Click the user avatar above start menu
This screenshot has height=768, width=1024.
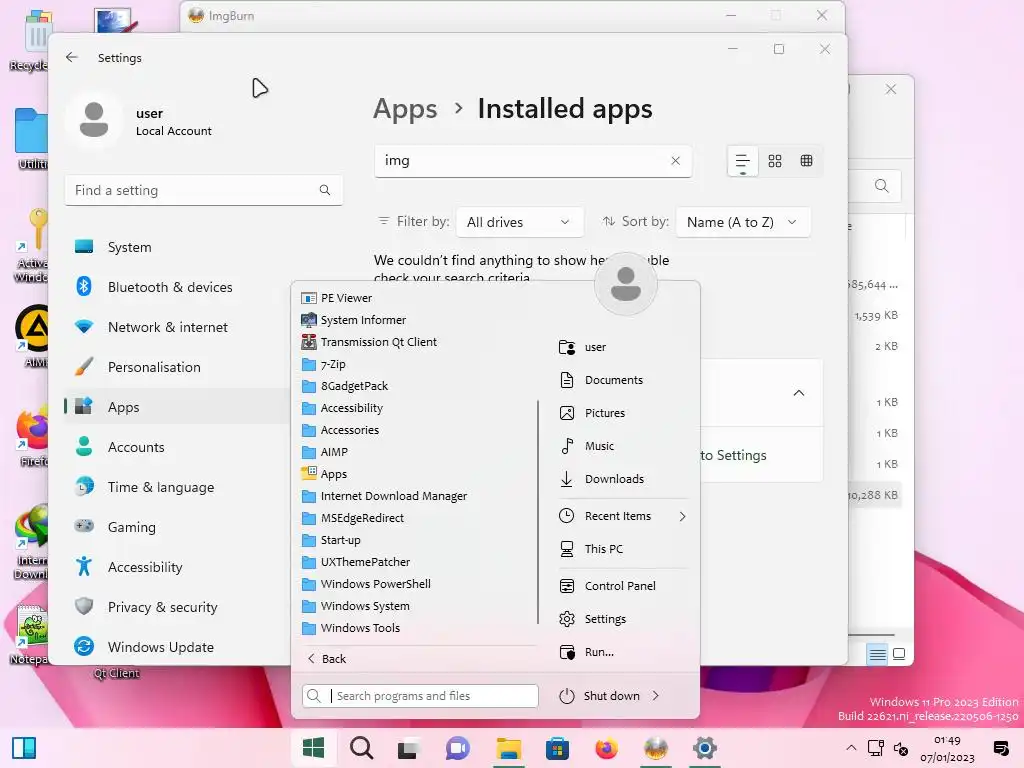pyautogui.click(x=626, y=284)
